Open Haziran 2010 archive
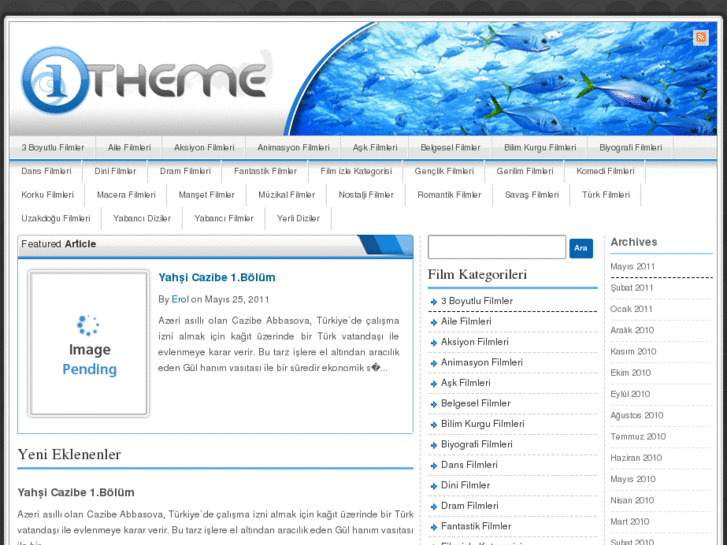This screenshot has height=545, width=727. [x=636, y=458]
